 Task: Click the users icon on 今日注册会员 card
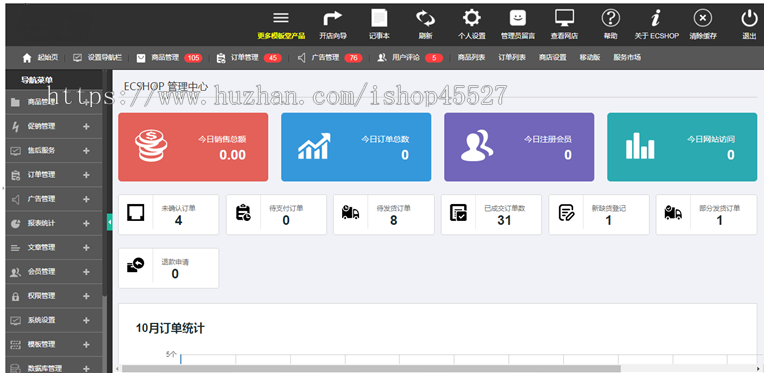(477, 146)
